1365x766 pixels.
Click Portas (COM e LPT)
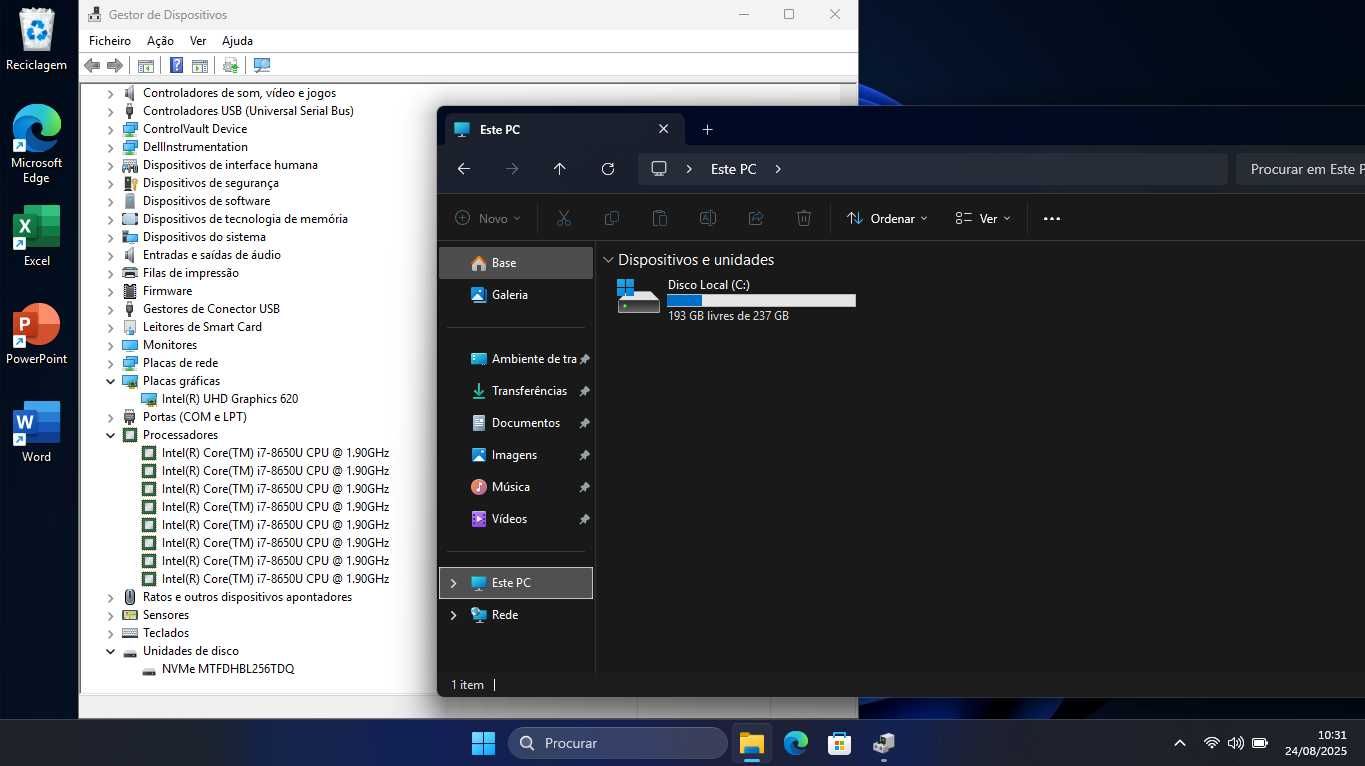195,417
